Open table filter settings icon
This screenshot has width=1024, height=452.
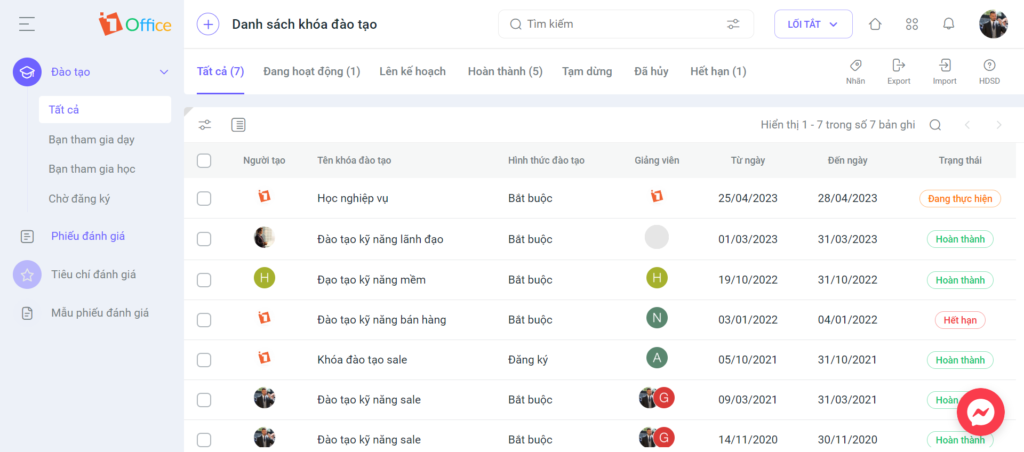pos(205,125)
